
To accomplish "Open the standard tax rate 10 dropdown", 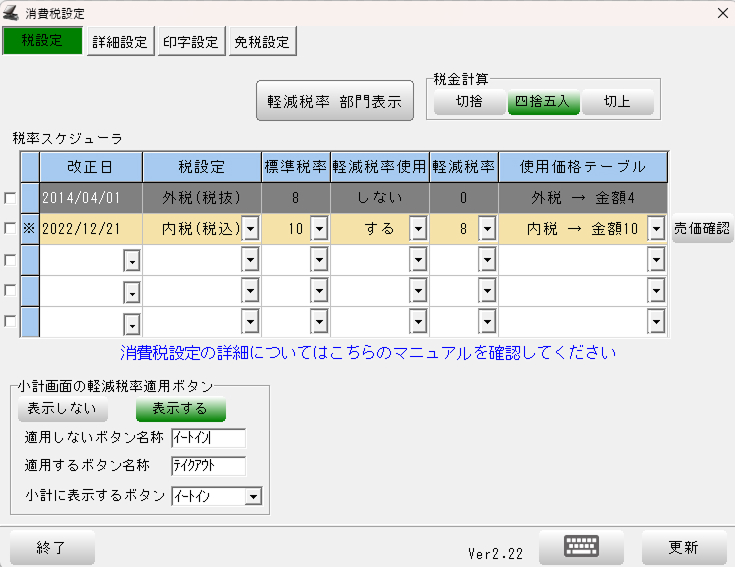I will pyautogui.click(x=319, y=230).
